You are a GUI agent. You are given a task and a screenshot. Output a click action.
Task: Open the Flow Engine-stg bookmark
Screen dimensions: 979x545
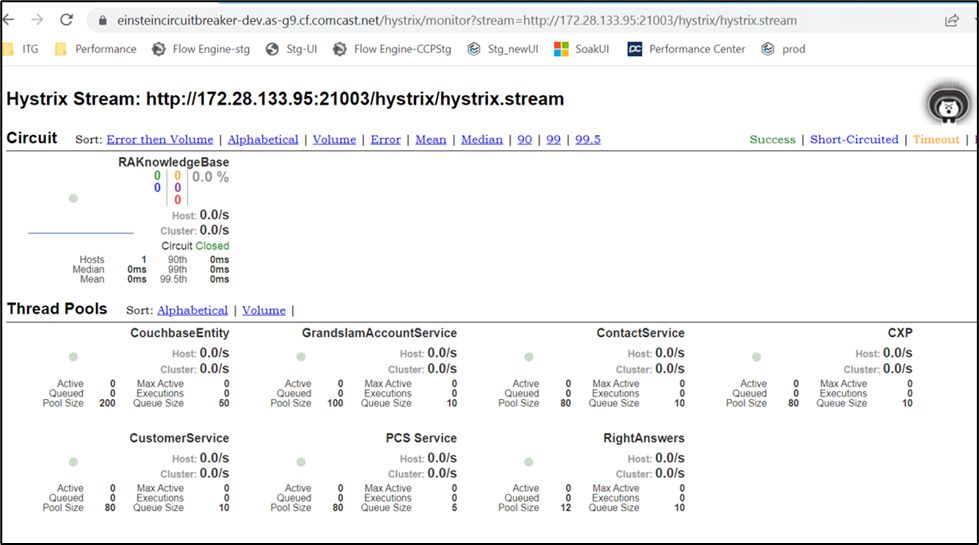[201, 49]
